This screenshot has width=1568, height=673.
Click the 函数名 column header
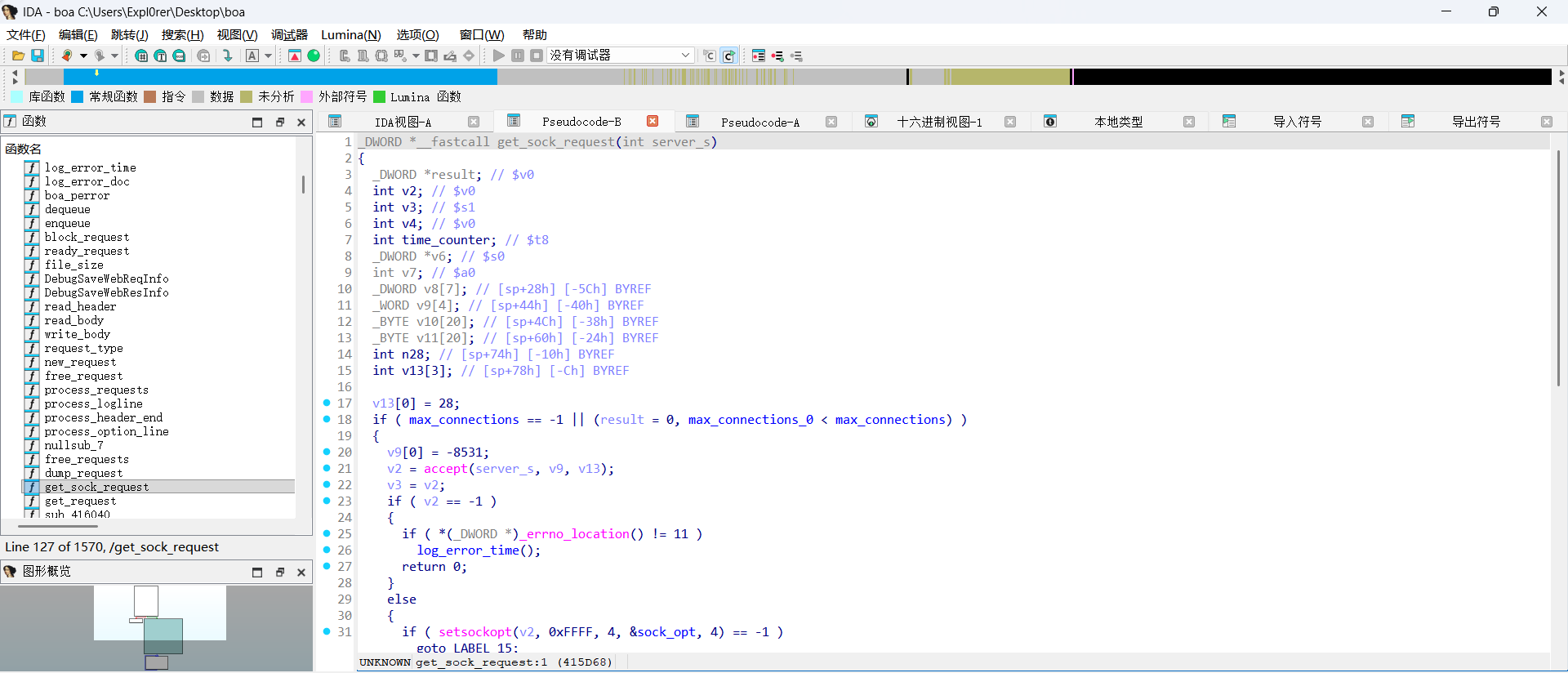24,149
